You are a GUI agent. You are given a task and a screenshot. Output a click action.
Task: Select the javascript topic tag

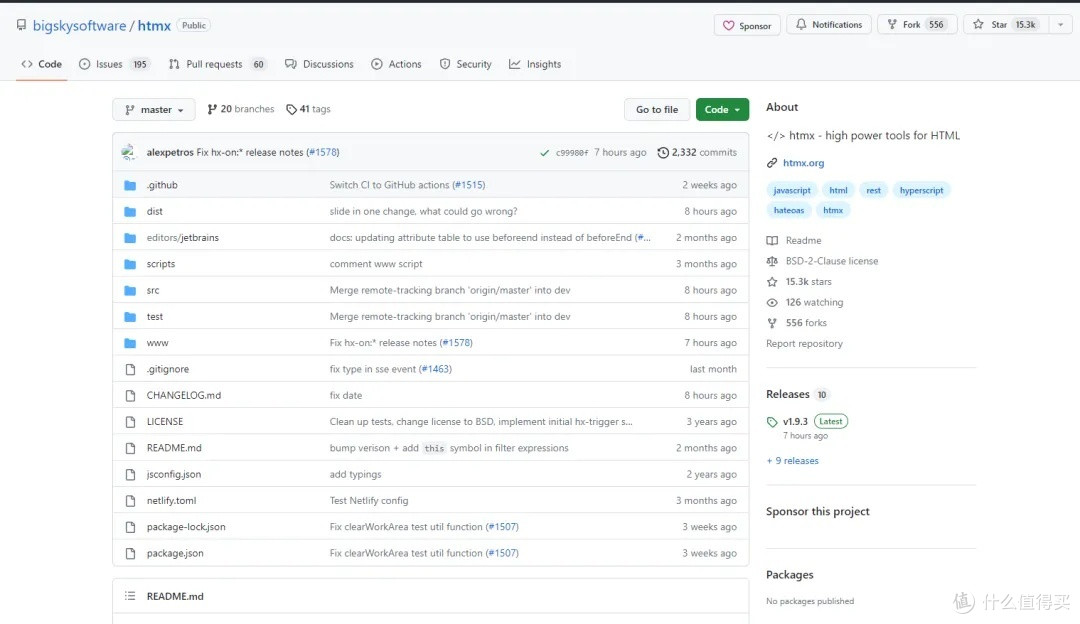tap(792, 190)
